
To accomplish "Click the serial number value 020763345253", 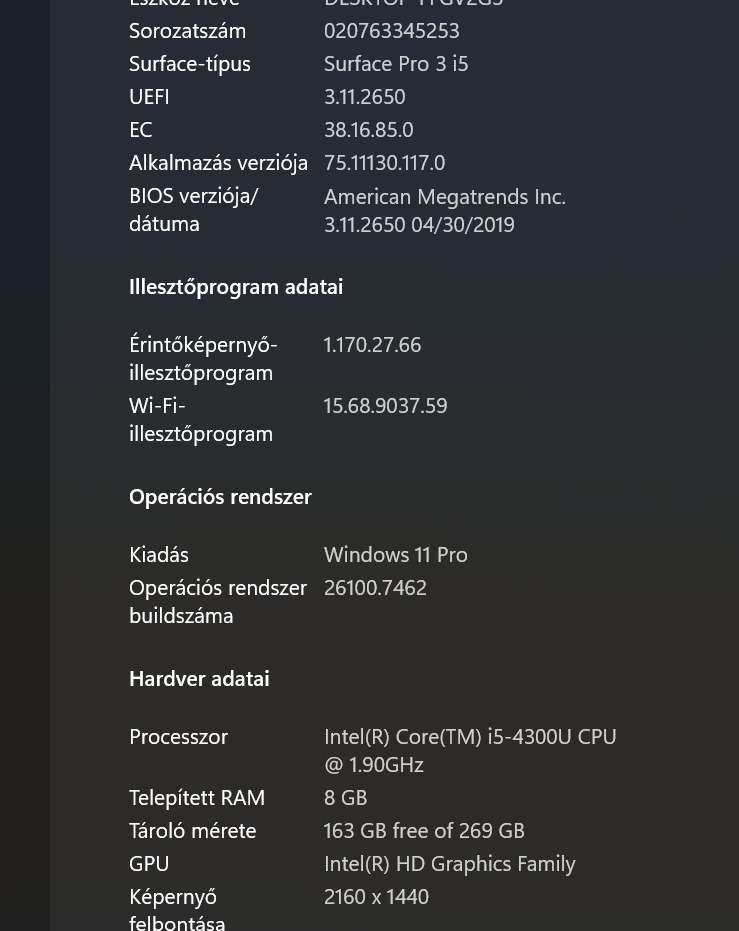I will point(391,31).
